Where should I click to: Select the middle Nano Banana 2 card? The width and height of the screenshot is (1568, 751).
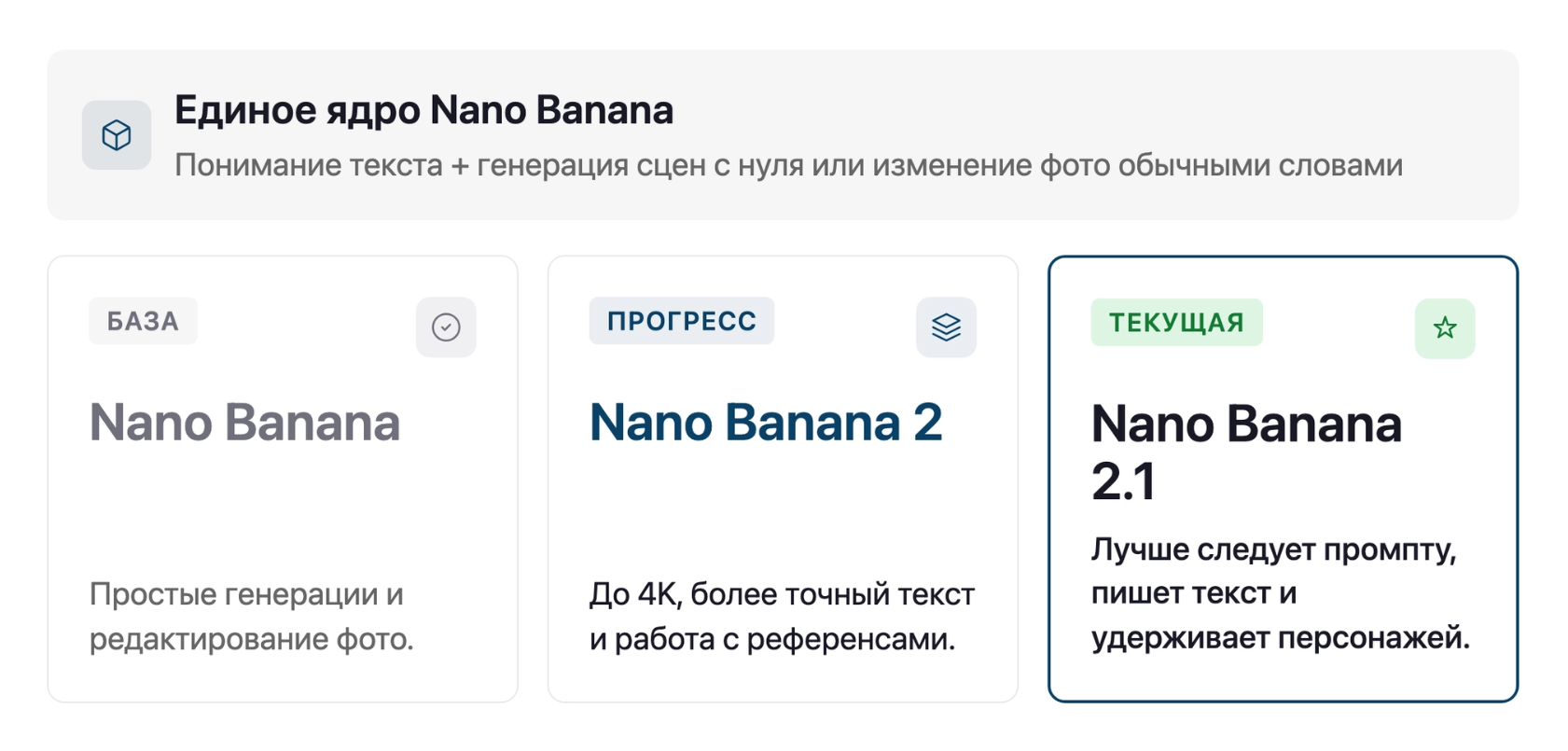click(783, 479)
